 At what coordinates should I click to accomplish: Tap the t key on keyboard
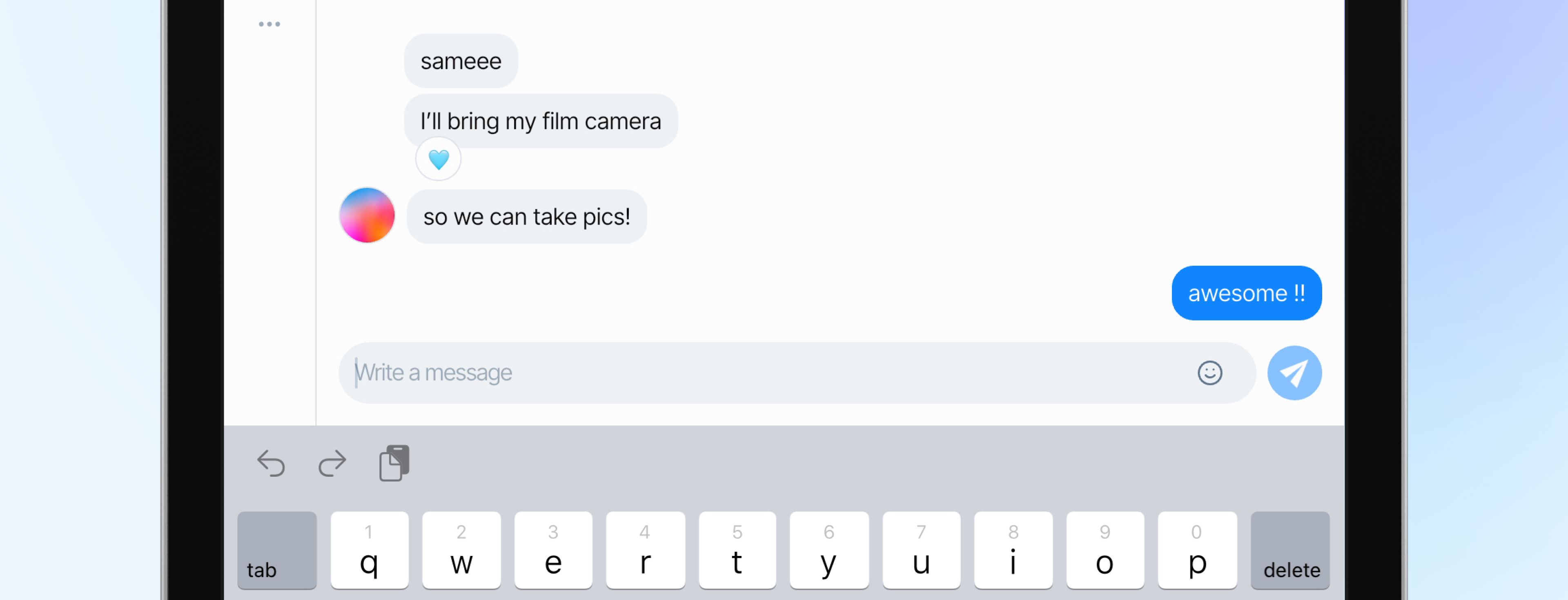coord(737,550)
